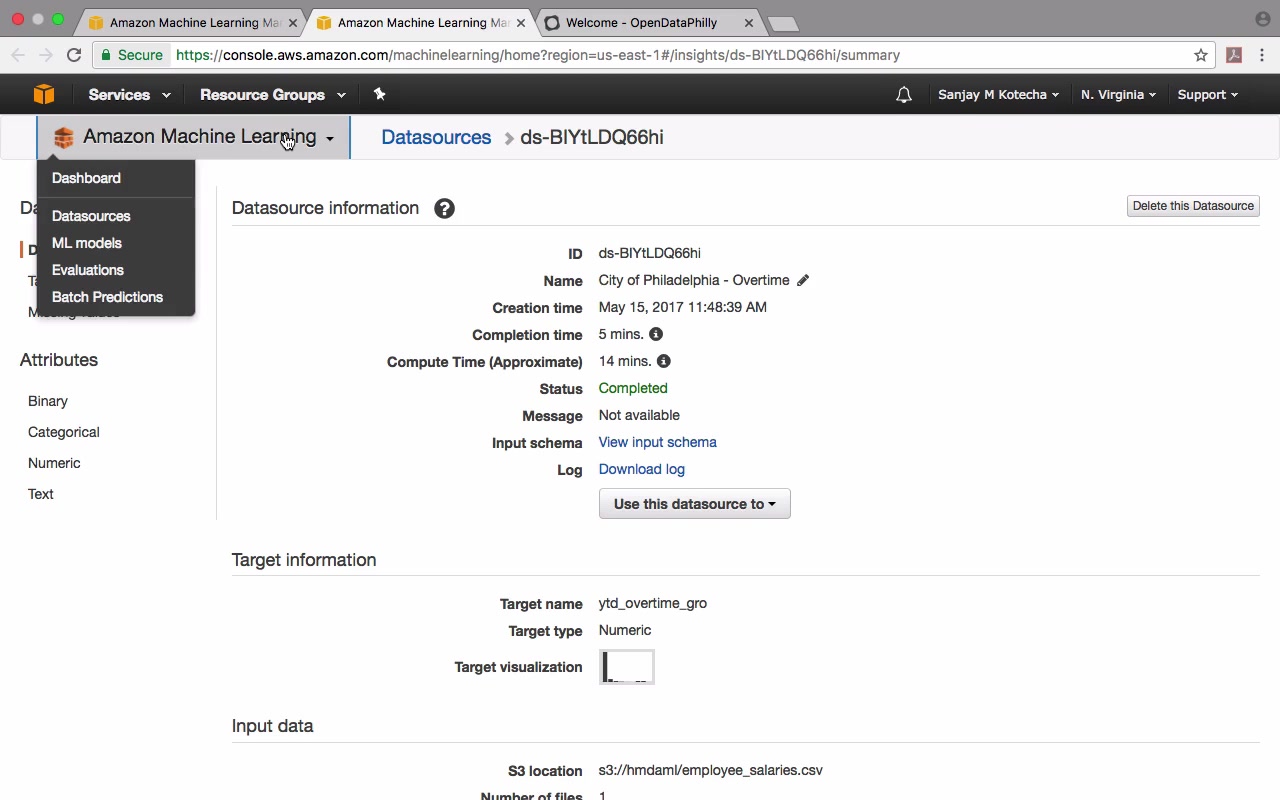Click the AWS console home cube icon
The width and height of the screenshot is (1280, 800).
[43, 95]
